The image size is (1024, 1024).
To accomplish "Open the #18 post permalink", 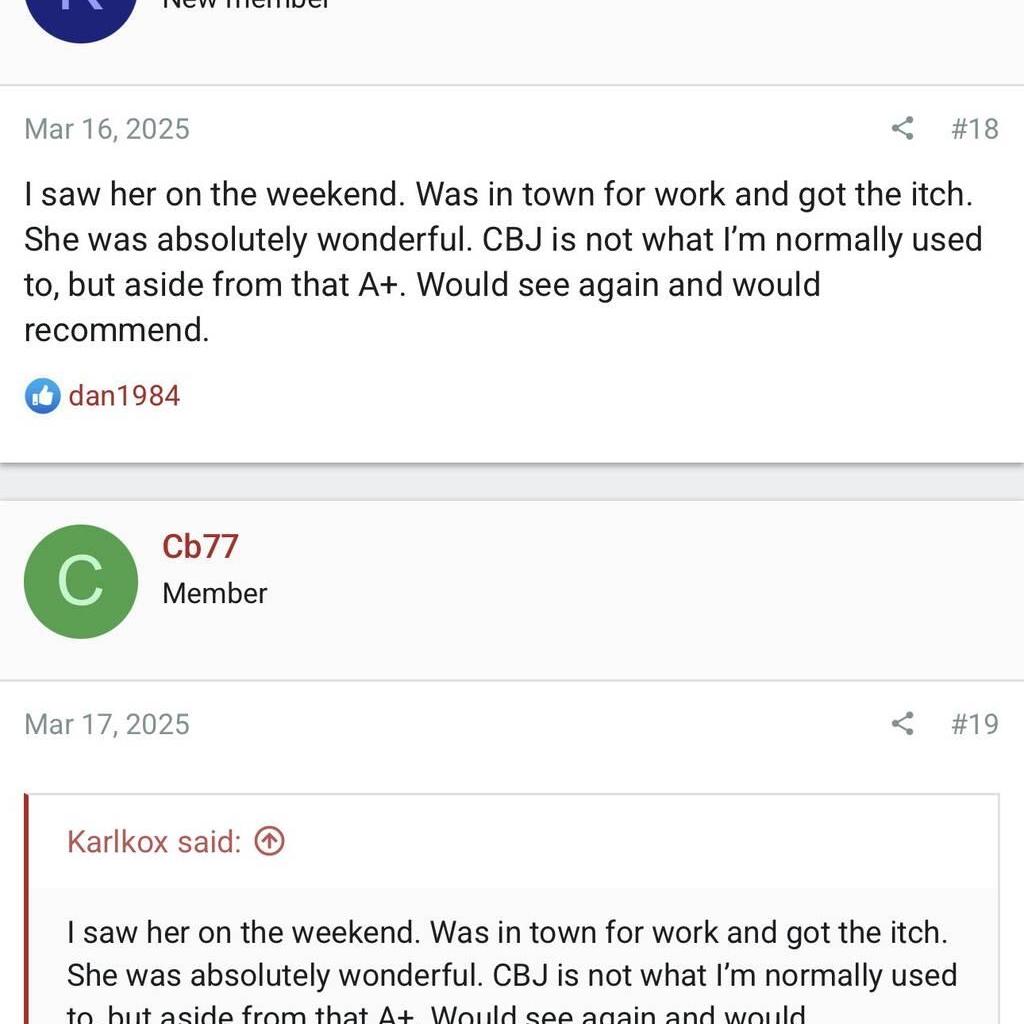I will pyautogui.click(x=974, y=128).
